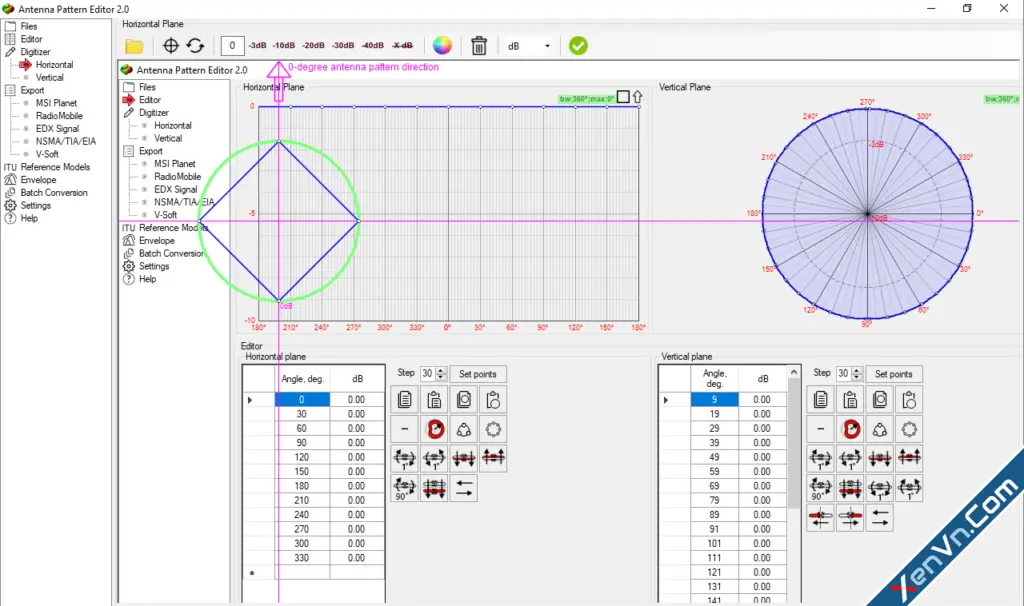Screen dimensions: 1024x606
Task: Confirm digitizing with the green checkmark
Action: click(578, 46)
